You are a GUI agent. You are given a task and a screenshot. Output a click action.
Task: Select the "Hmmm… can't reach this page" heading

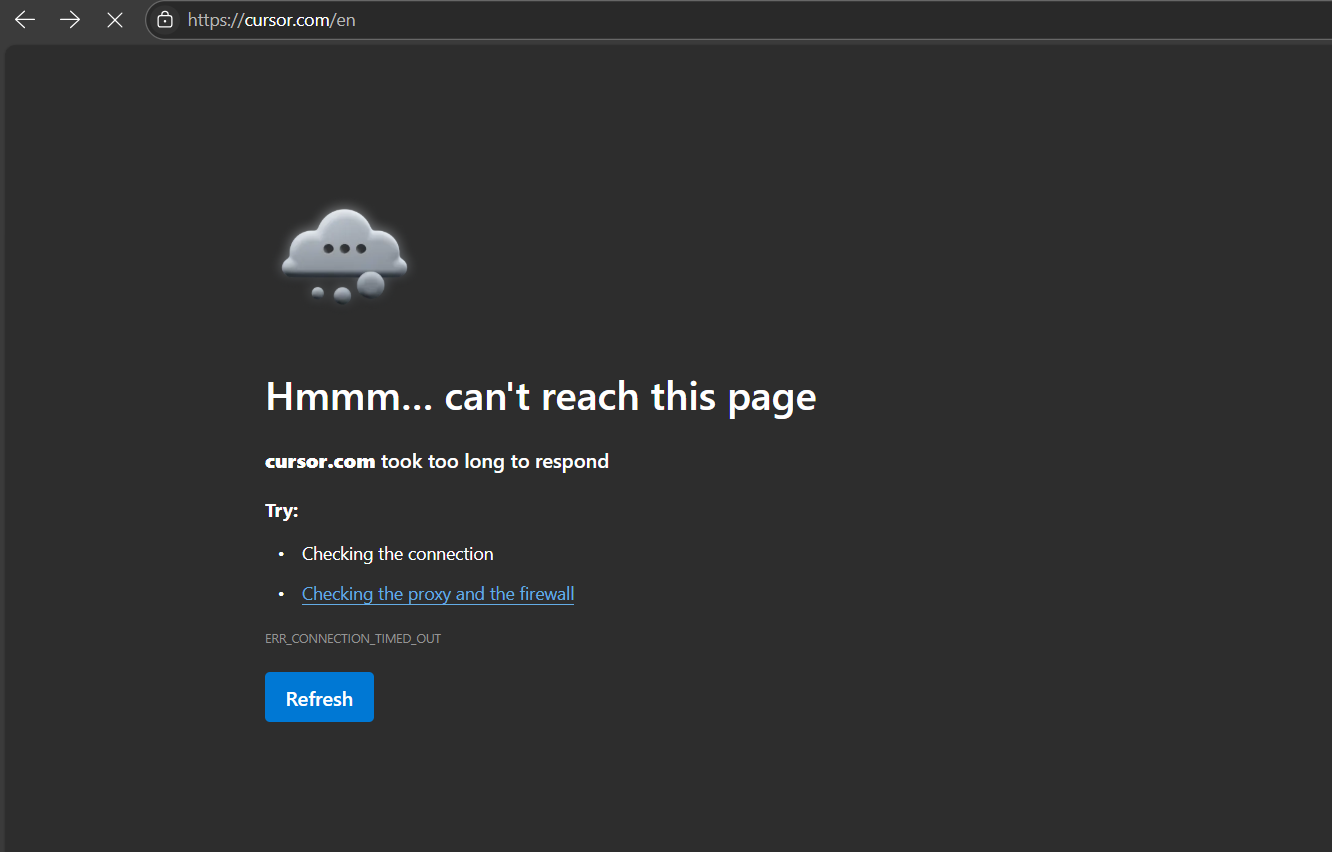[541, 397]
